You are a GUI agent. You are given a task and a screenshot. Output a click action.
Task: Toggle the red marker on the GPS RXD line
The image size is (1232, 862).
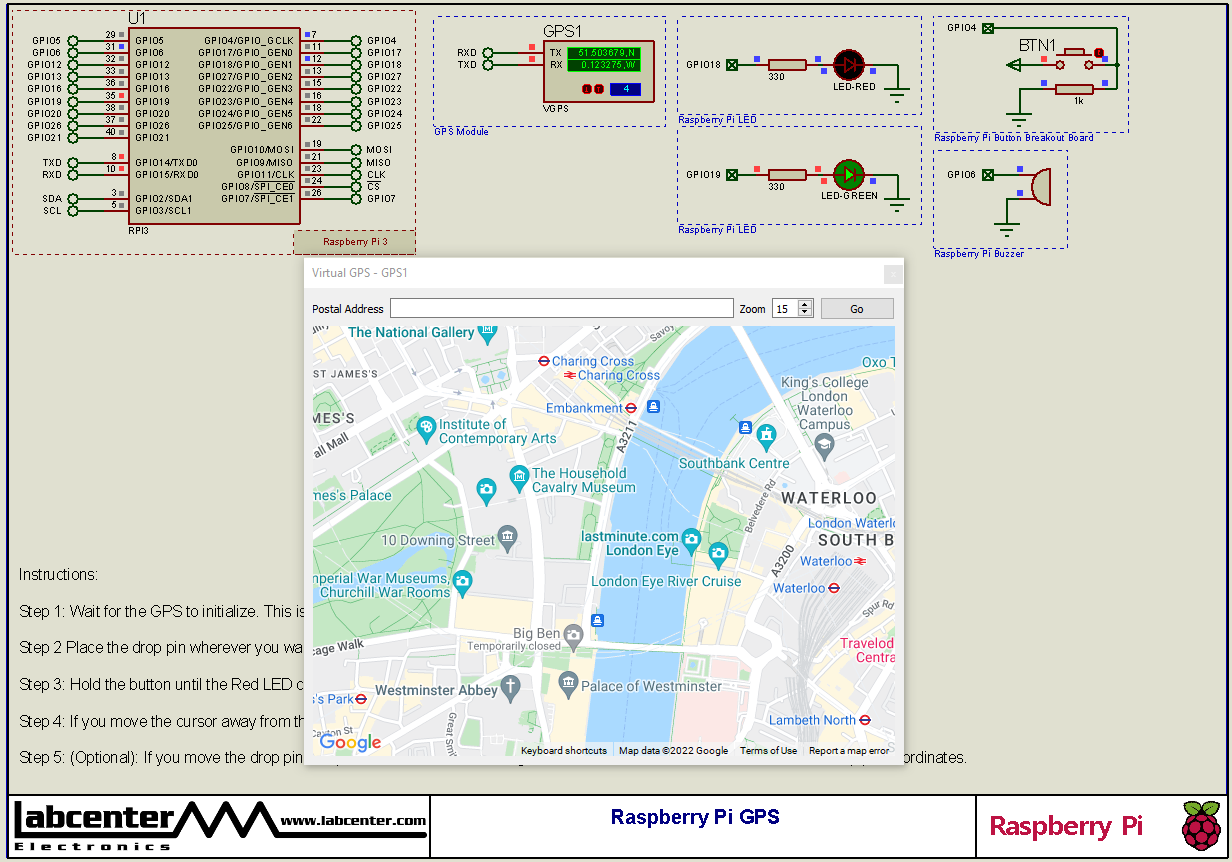pos(531,47)
